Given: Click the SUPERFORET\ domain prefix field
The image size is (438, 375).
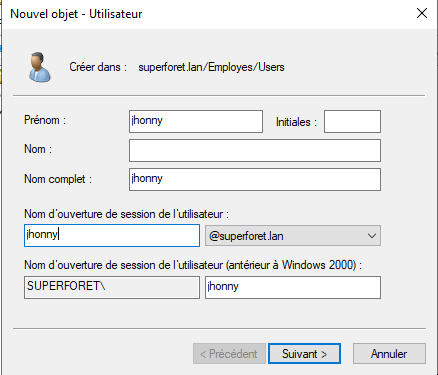Looking at the screenshot, I should click(x=112, y=287).
